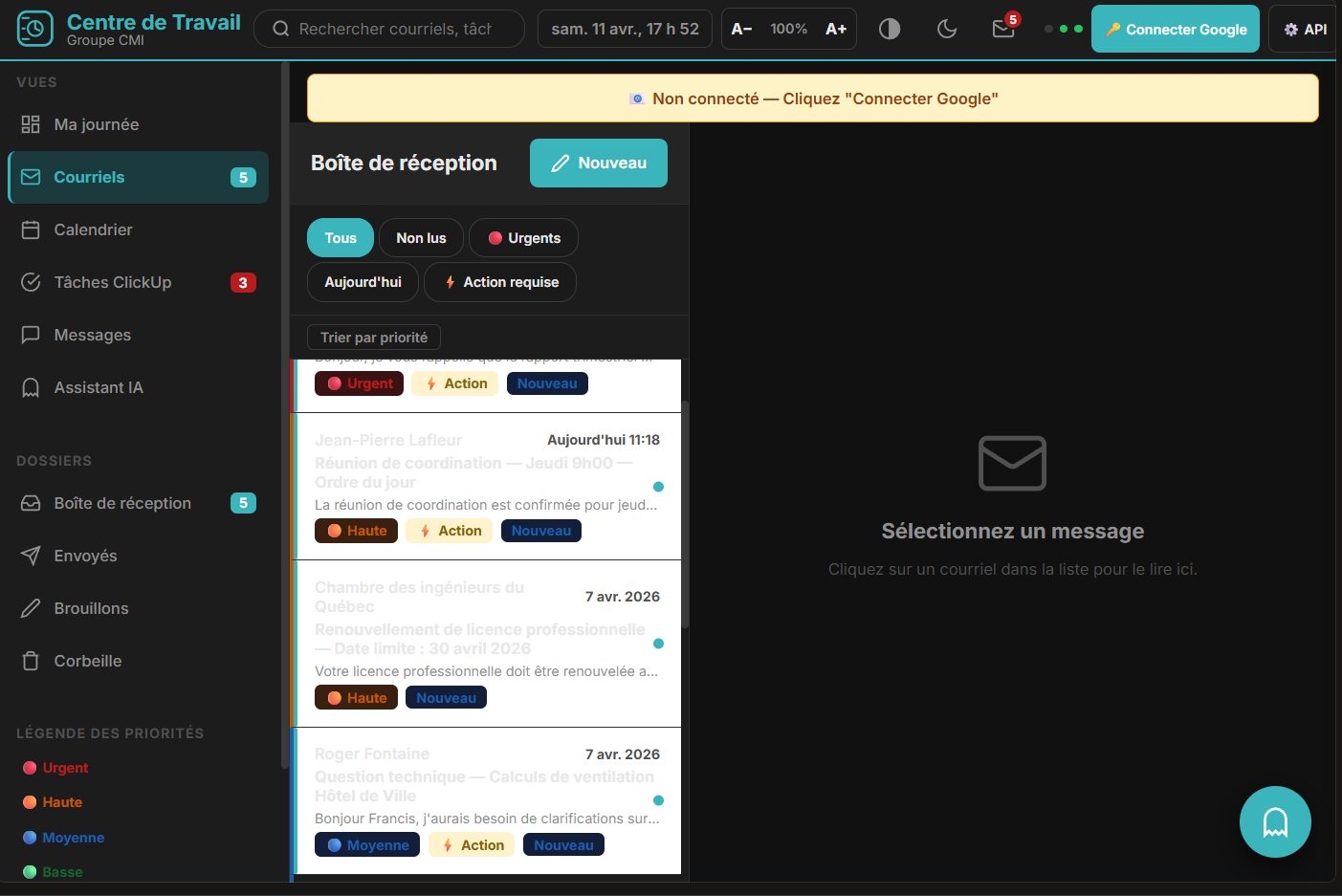Image resolution: width=1342 pixels, height=896 pixels.
Task: Open the floating assistant chat button
Action: click(1275, 821)
